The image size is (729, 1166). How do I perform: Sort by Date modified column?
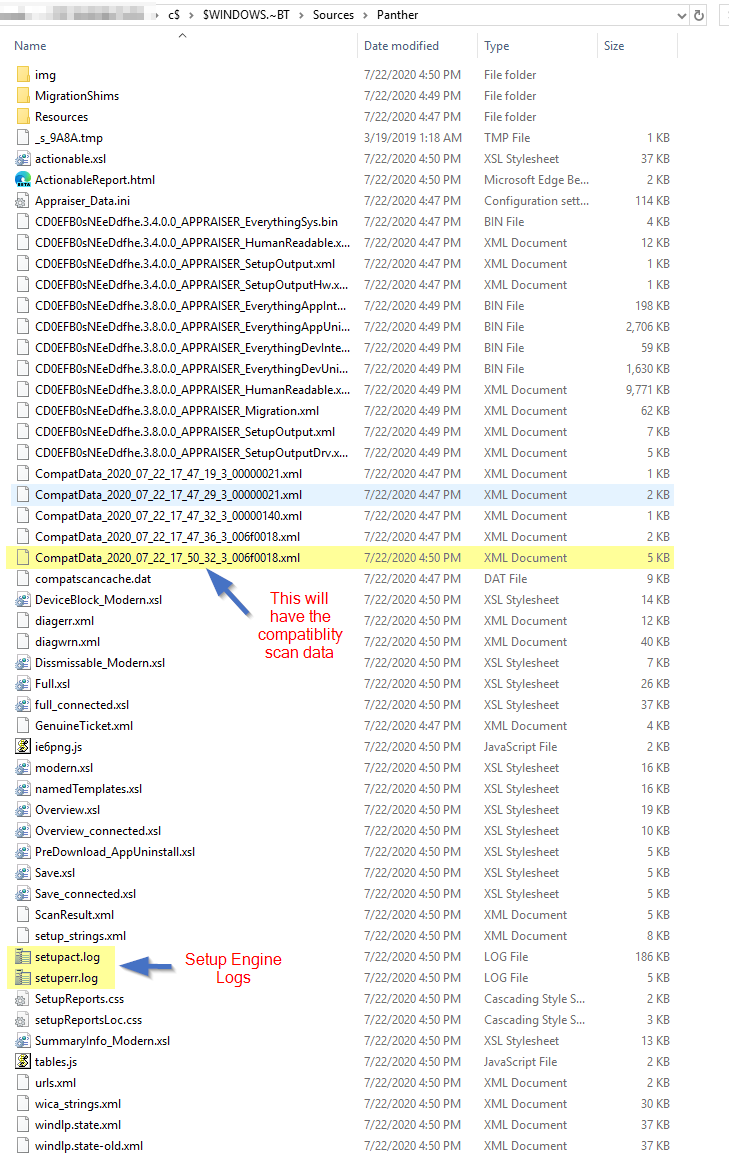(401, 46)
